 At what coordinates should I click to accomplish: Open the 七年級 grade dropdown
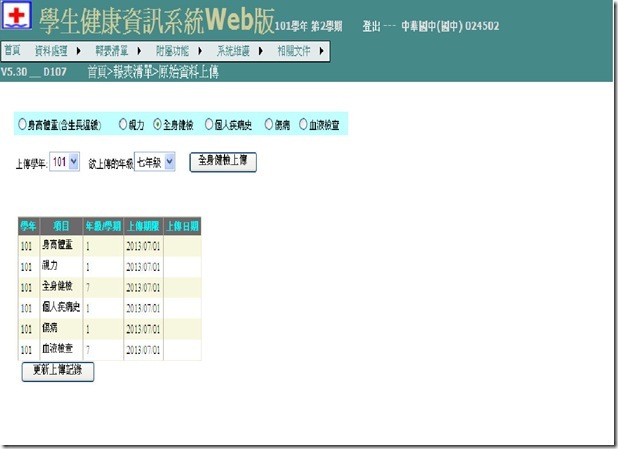pyautogui.click(x=155, y=162)
